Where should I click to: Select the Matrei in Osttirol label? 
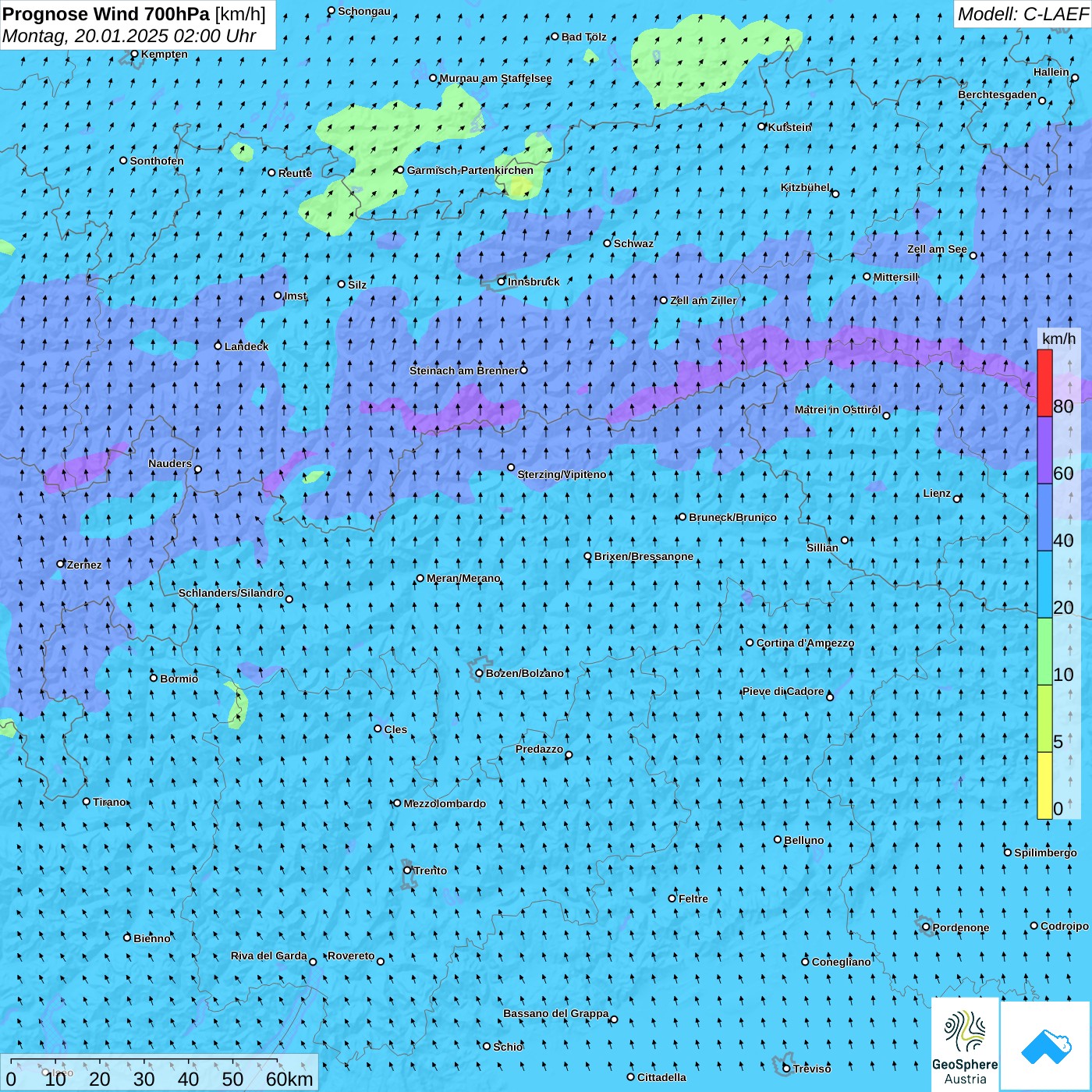coord(838,409)
